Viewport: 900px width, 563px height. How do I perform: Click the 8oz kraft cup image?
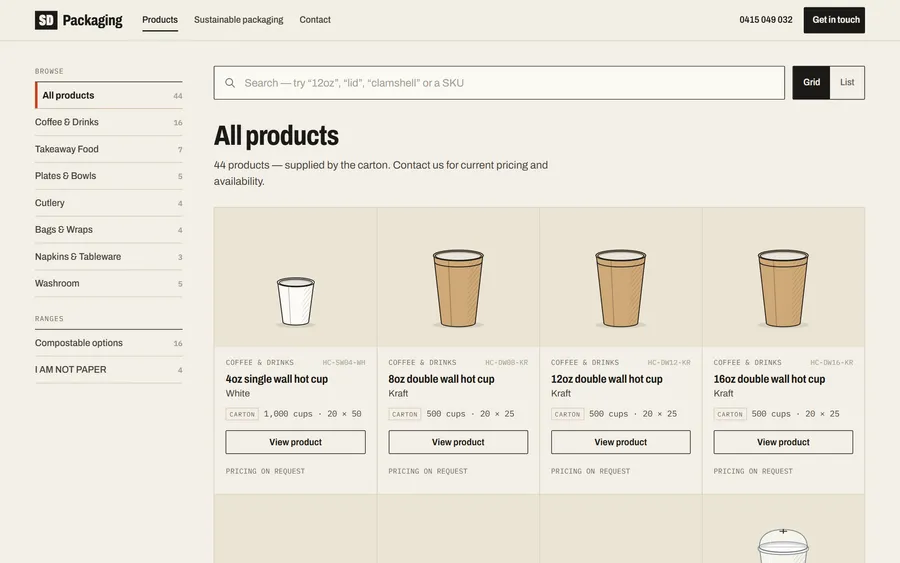click(458, 288)
